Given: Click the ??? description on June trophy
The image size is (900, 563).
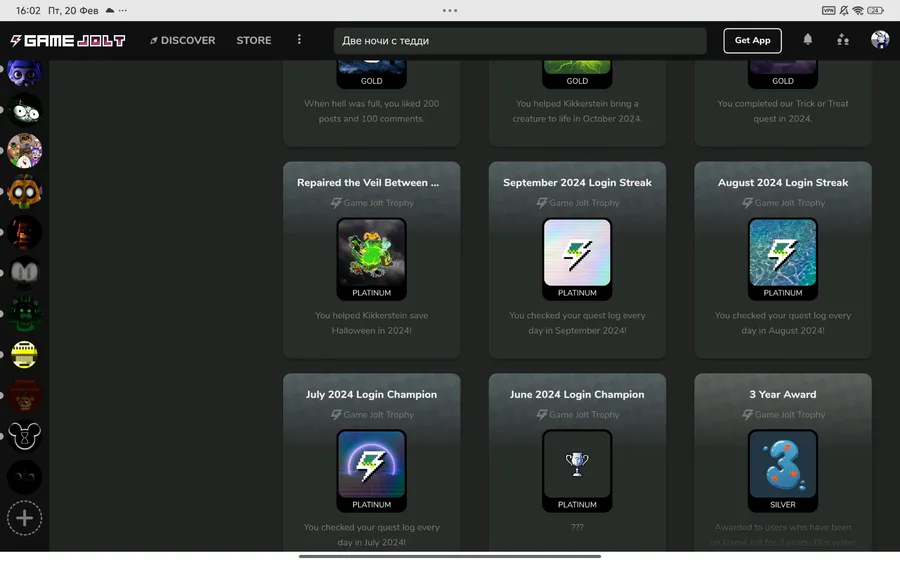Looking at the screenshot, I should [x=577, y=527].
